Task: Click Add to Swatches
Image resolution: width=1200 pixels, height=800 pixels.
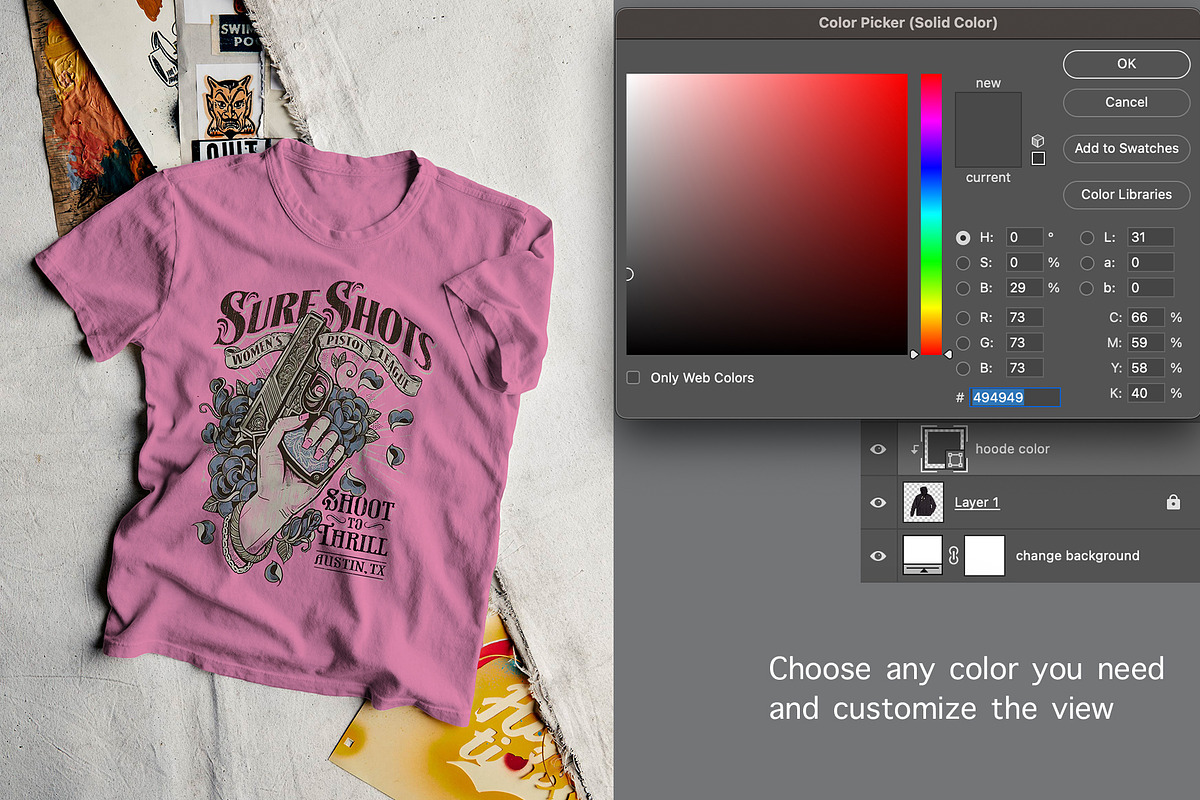Action: pos(1126,148)
